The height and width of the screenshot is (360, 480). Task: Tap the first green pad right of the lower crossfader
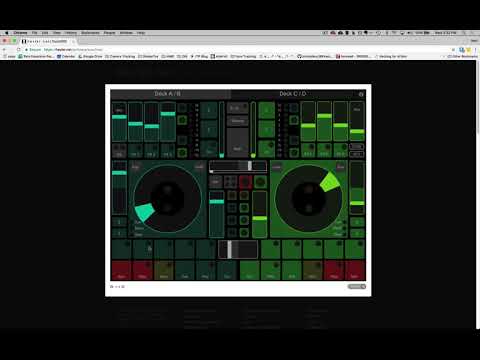(270, 249)
